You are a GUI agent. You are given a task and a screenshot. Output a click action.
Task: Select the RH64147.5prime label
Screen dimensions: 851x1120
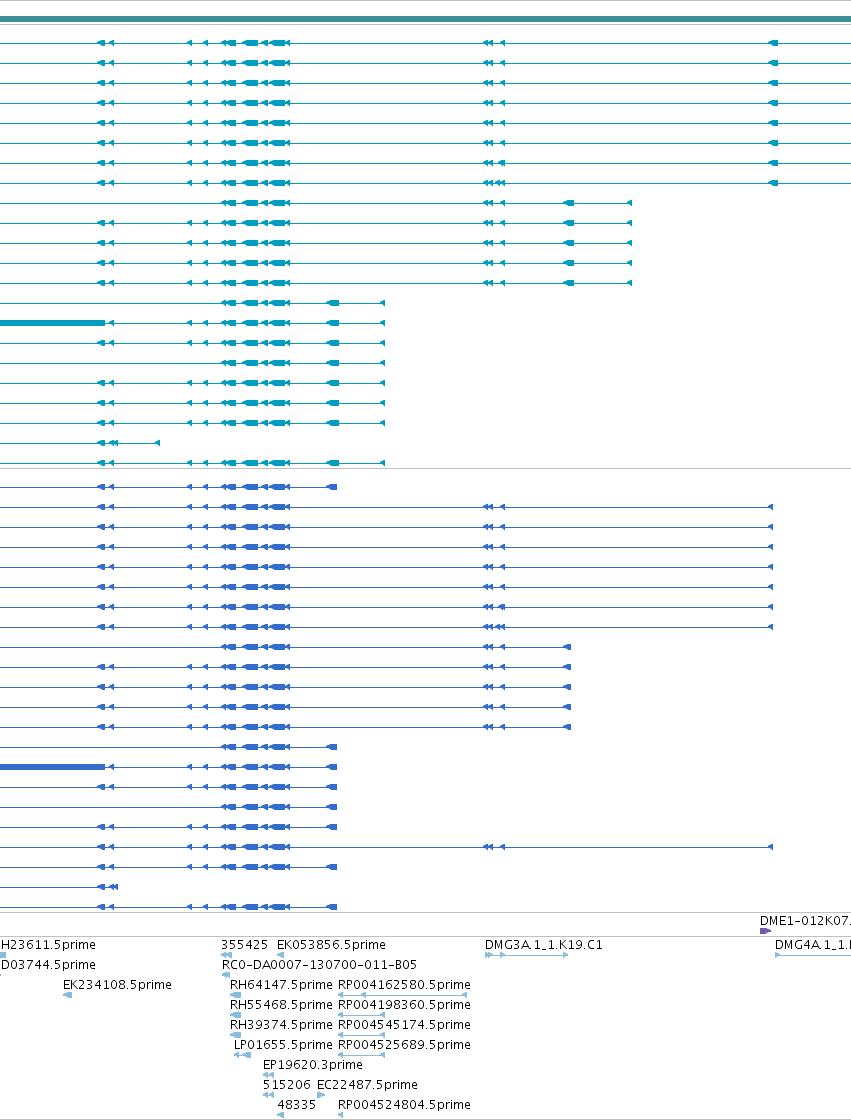pyautogui.click(x=281, y=984)
